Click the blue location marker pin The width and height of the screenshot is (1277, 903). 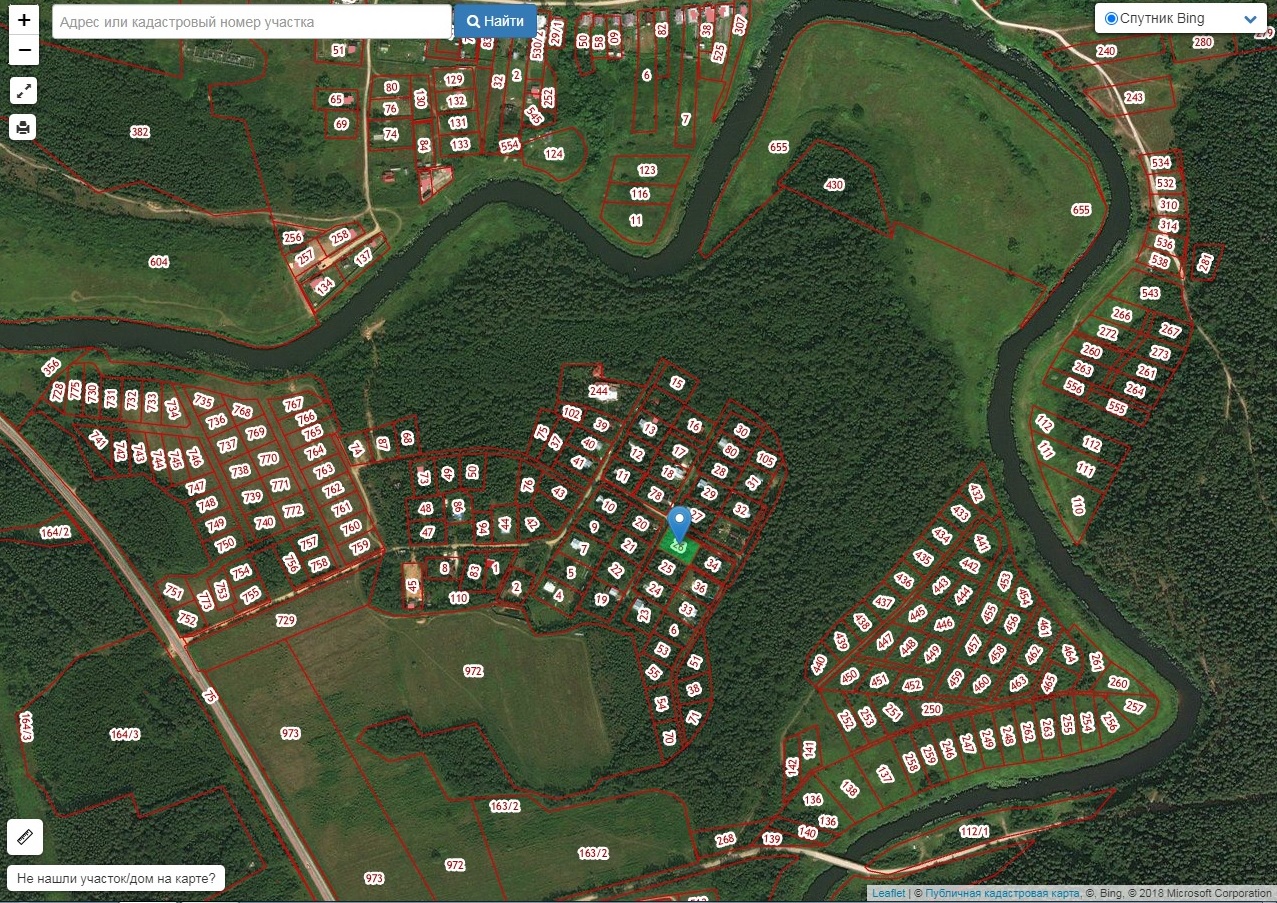pyautogui.click(x=679, y=523)
